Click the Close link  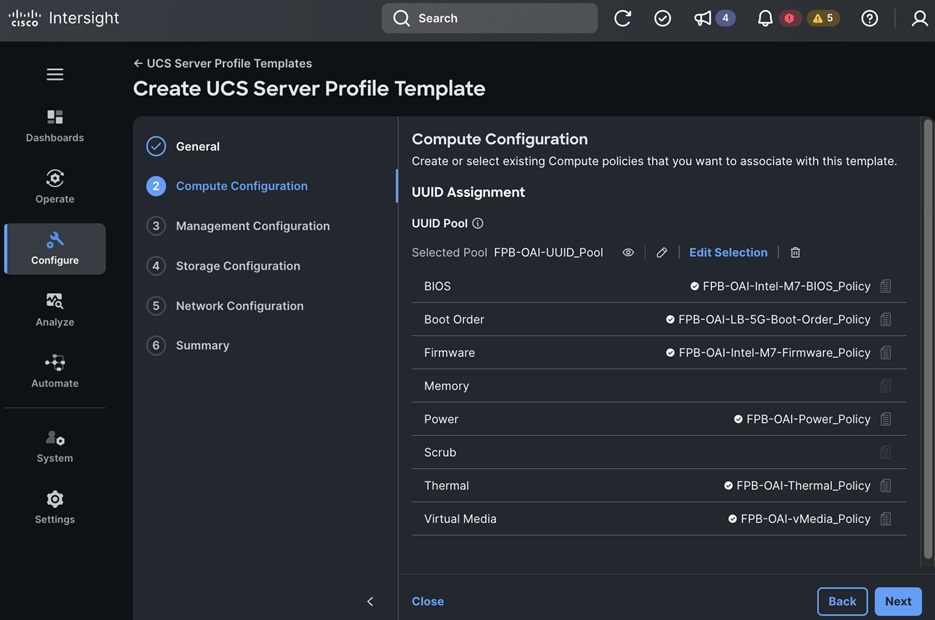coord(428,602)
